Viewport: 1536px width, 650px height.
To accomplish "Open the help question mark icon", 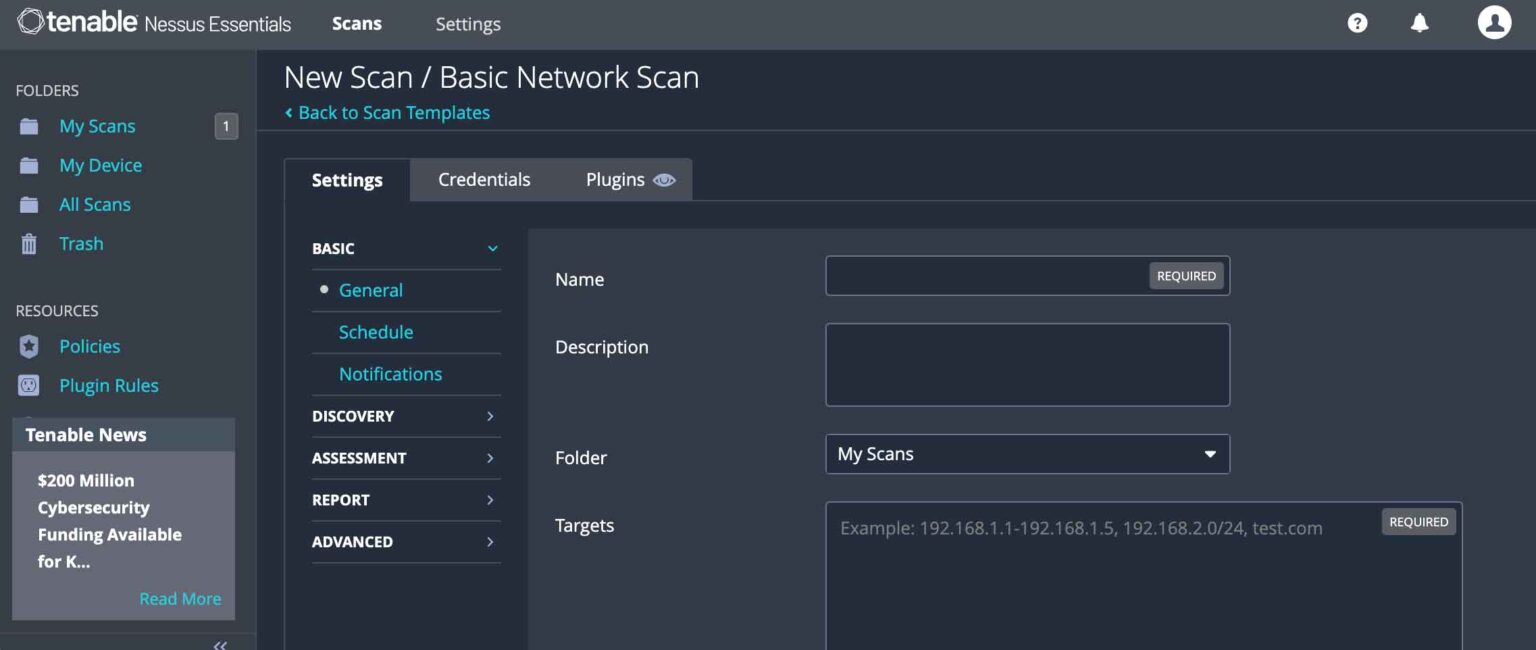I will point(1356,22).
